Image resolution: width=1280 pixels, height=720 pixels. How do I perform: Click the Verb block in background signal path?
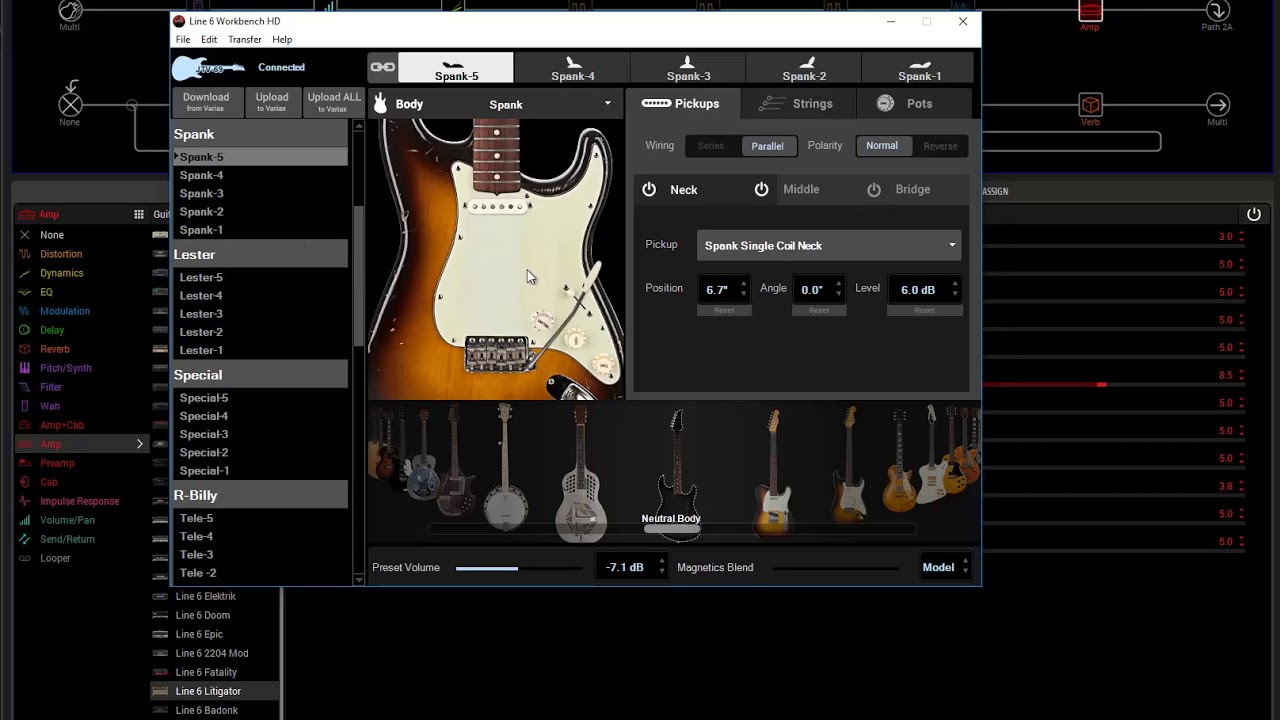(x=1090, y=106)
